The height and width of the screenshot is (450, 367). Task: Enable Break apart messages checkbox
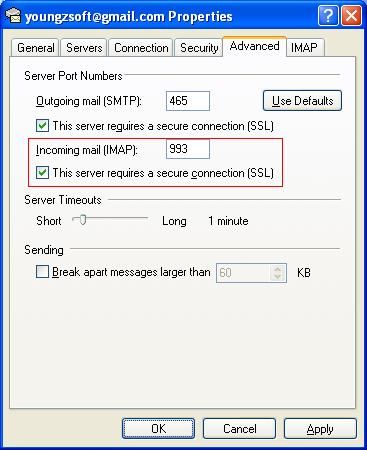coord(42,272)
